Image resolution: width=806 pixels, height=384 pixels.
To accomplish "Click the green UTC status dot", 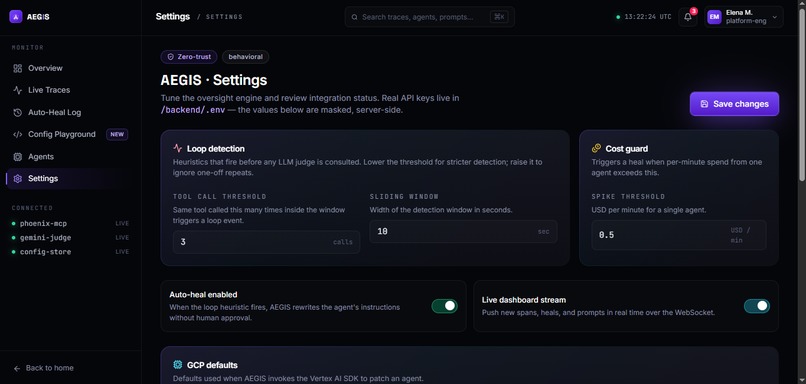I will tap(618, 17).
